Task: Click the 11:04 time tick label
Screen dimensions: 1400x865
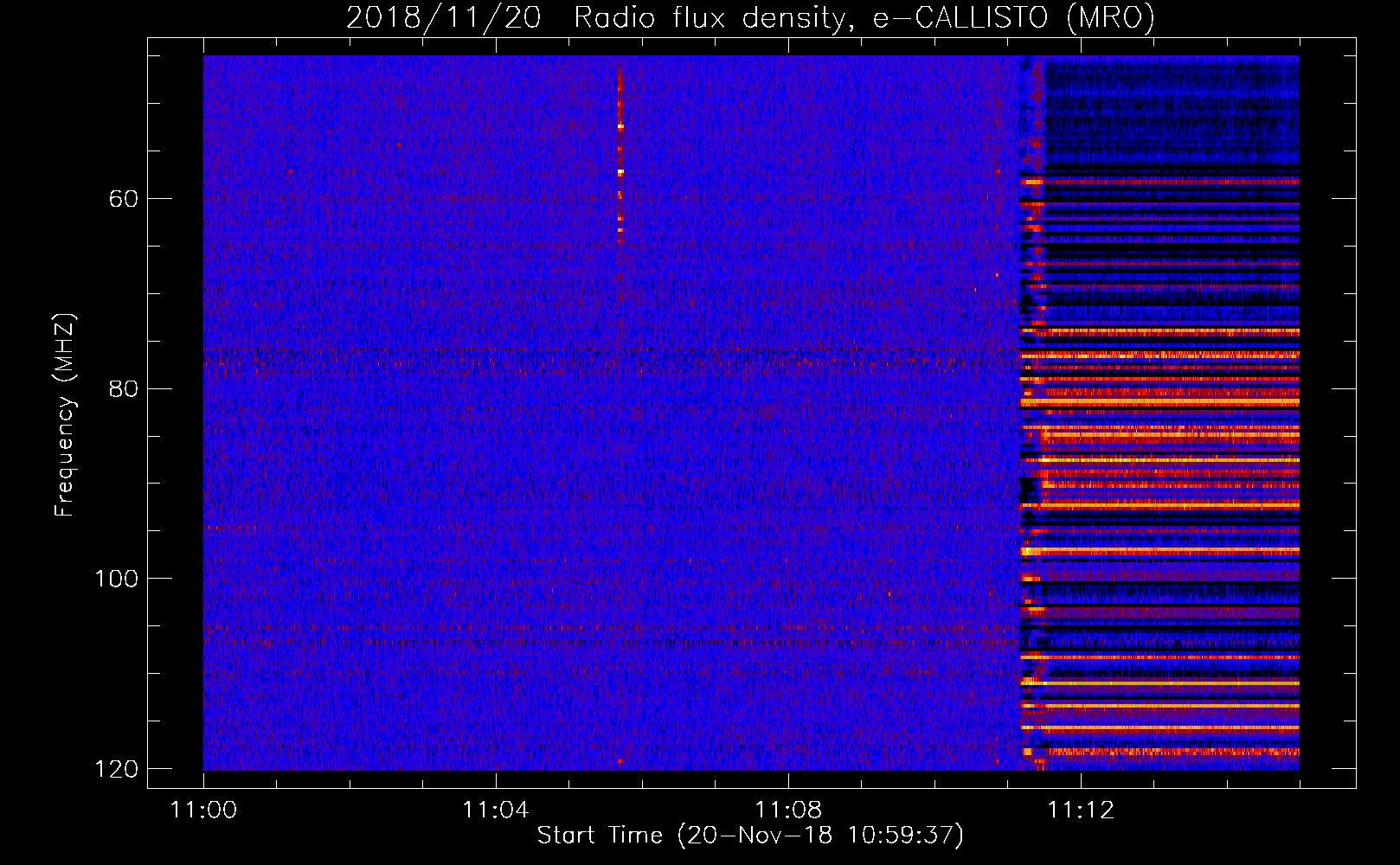Action: [496, 811]
